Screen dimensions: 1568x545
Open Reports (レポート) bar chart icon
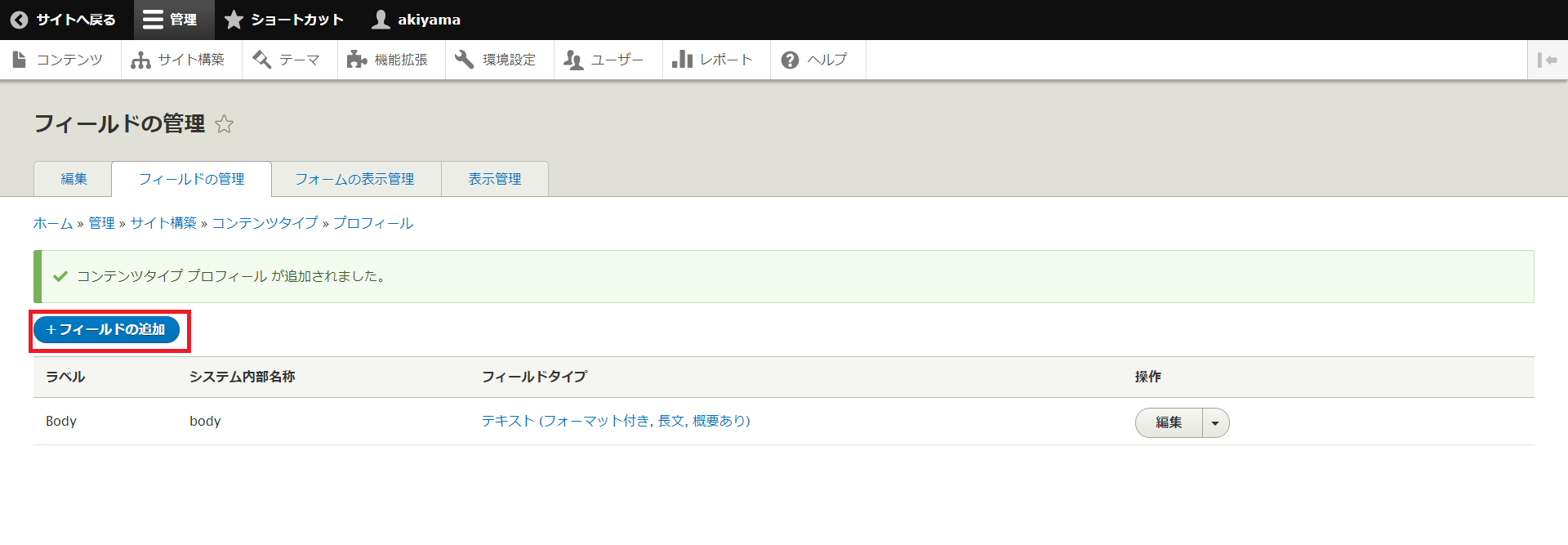(x=682, y=60)
